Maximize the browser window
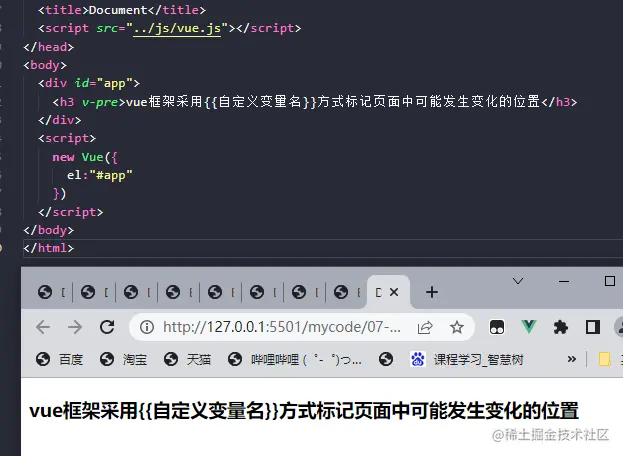Screen dimensions: 623x456 click(609, 281)
